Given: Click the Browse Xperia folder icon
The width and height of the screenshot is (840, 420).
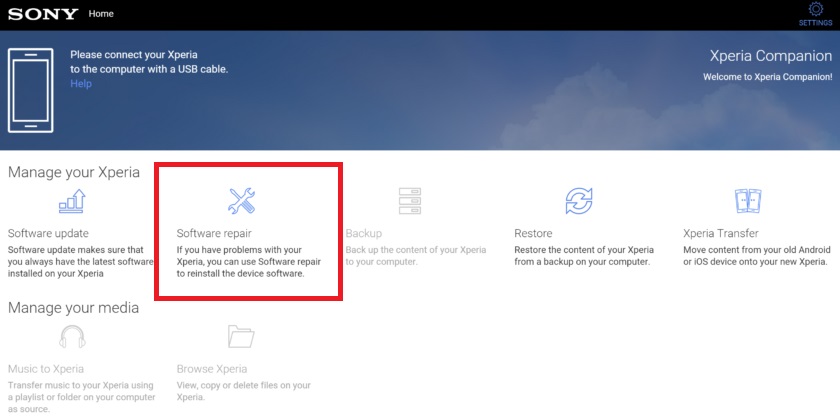Looking at the screenshot, I should point(241,336).
